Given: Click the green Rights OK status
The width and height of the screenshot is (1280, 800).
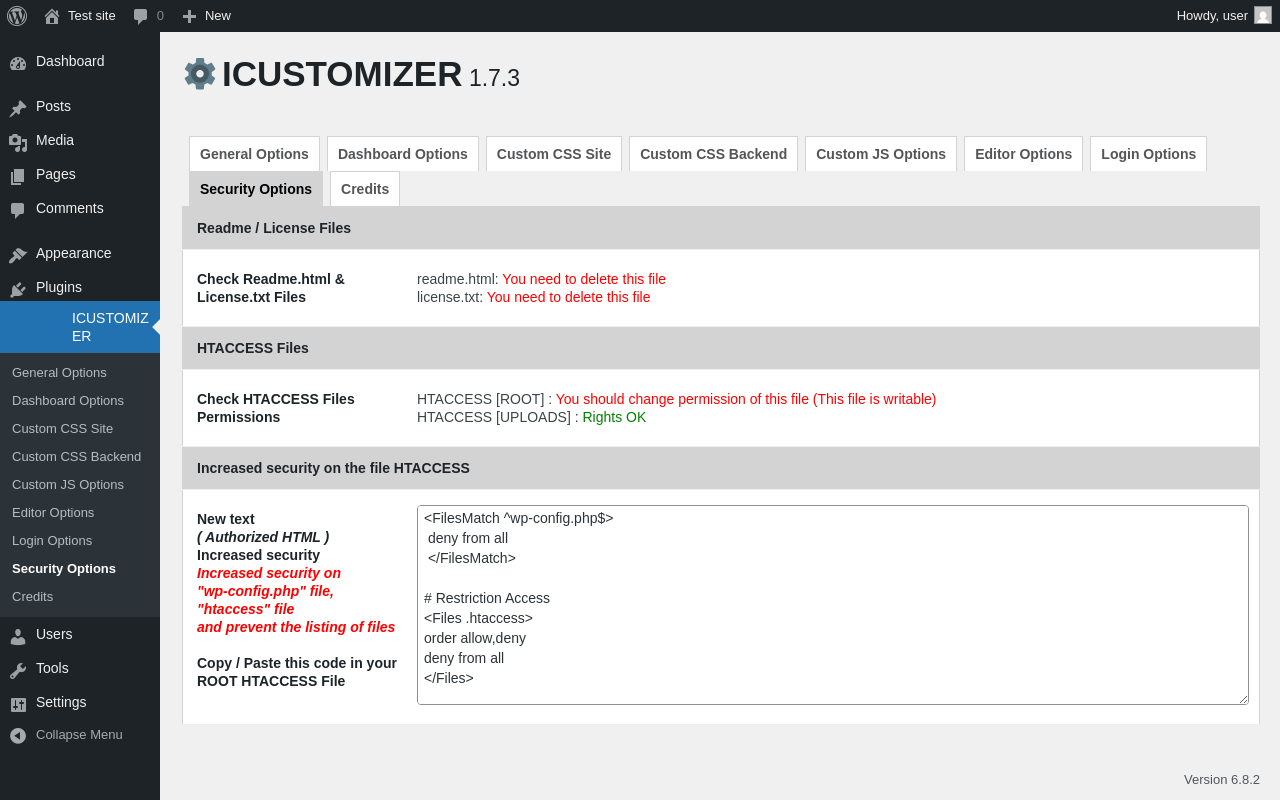Looking at the screenshot, I should pyautogui.click(x=614, y=417).
